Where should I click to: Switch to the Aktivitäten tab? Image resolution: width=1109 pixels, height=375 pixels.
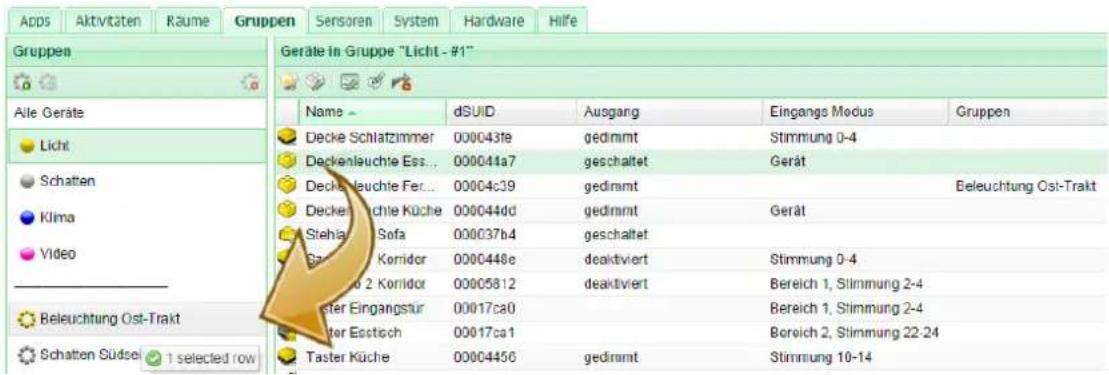[108, 21]
